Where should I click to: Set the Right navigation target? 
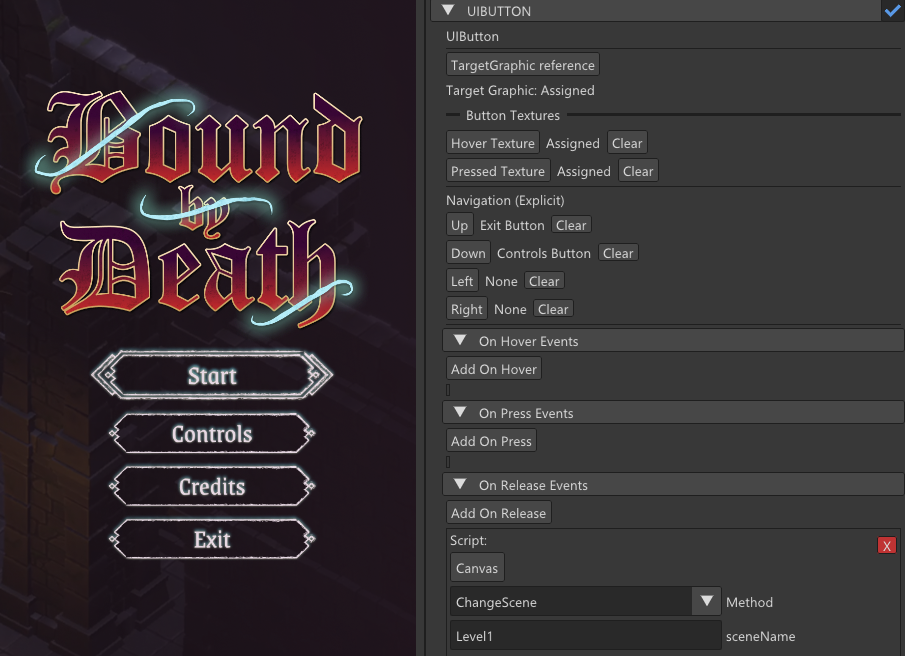click(x=466, y=309)
